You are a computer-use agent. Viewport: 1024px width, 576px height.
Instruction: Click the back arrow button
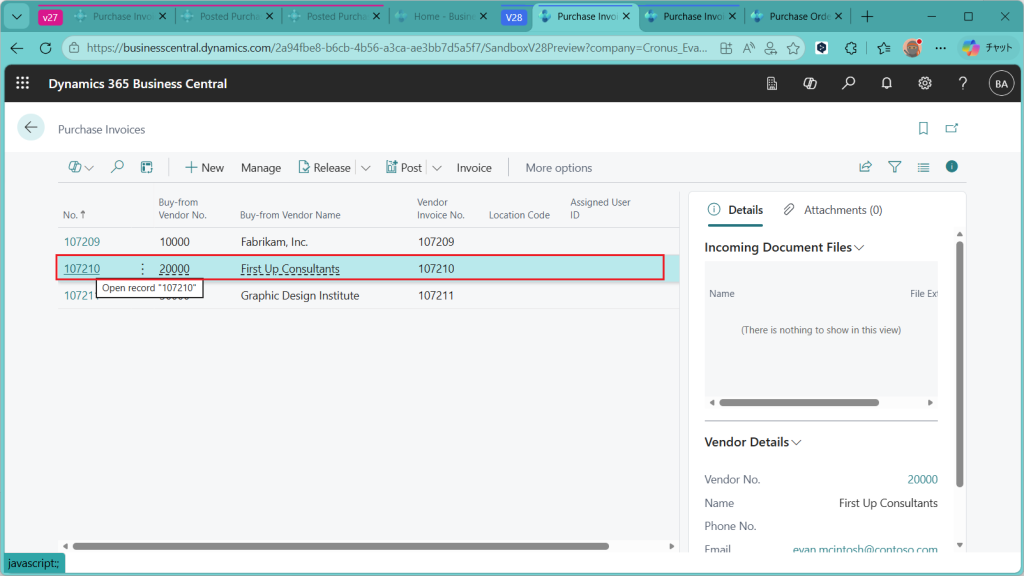tap(31, 127)
